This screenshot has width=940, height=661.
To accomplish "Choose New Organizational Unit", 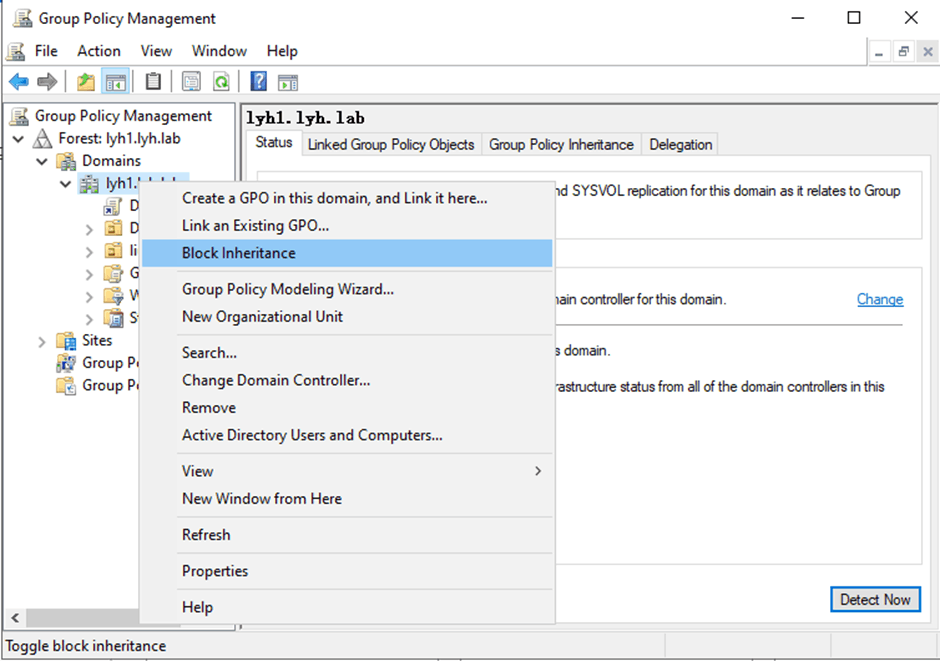I will pyautogui.click(x=347, y=316).
